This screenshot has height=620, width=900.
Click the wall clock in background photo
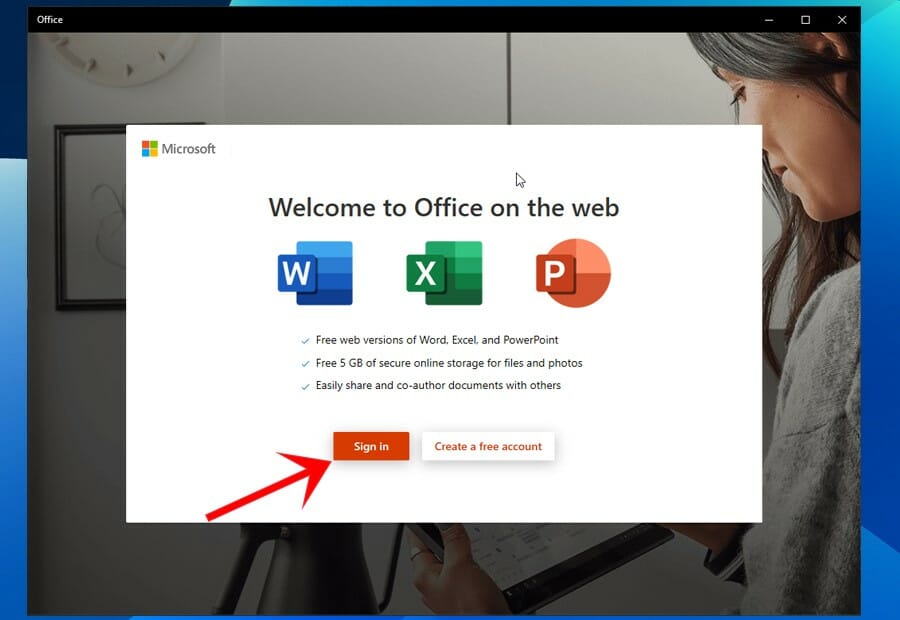pyautogui.click(x=121, y=56)
